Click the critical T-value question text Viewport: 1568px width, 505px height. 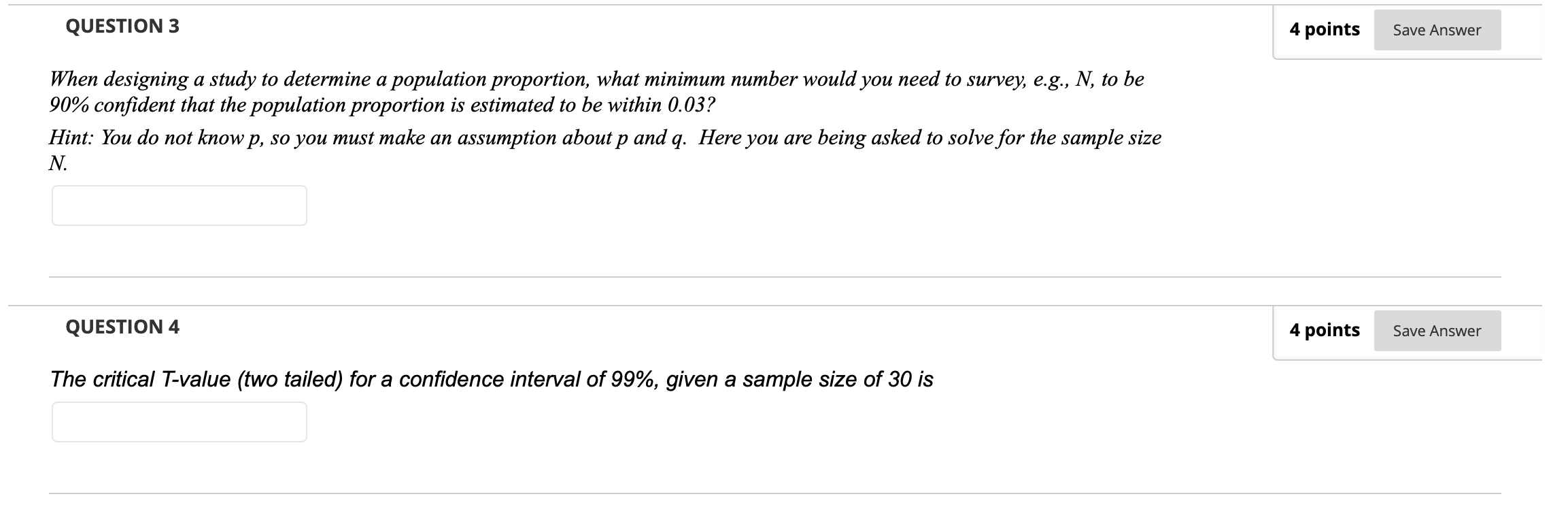(492, 378)
